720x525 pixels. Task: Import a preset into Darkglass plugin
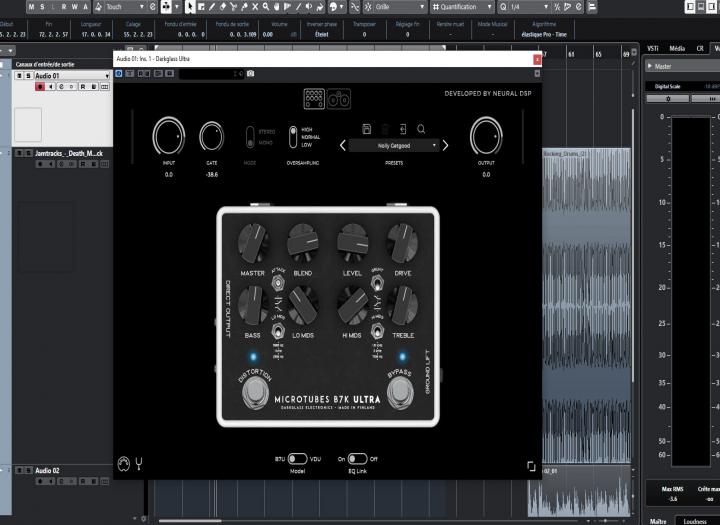click(x=403, y=129)
